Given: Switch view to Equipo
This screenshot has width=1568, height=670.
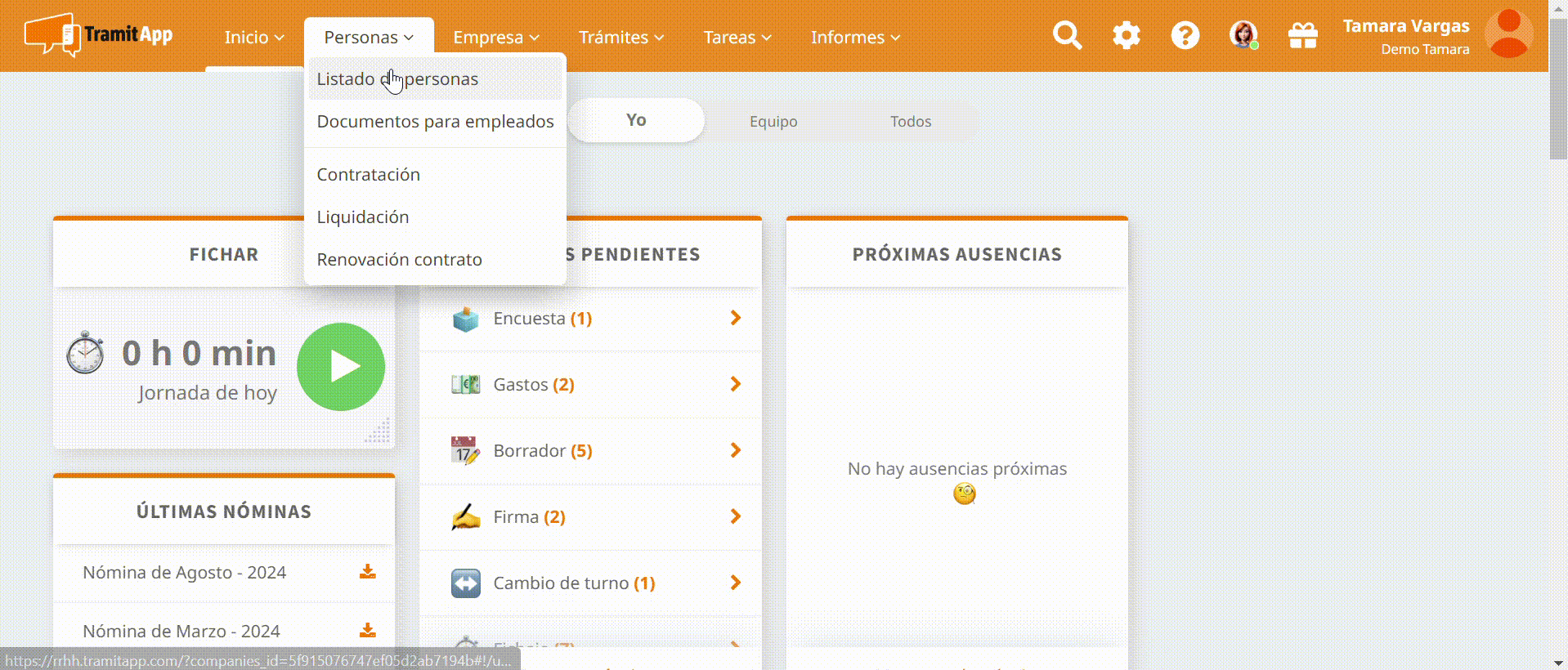Looking at the screenshot, I should pos(773,122).
